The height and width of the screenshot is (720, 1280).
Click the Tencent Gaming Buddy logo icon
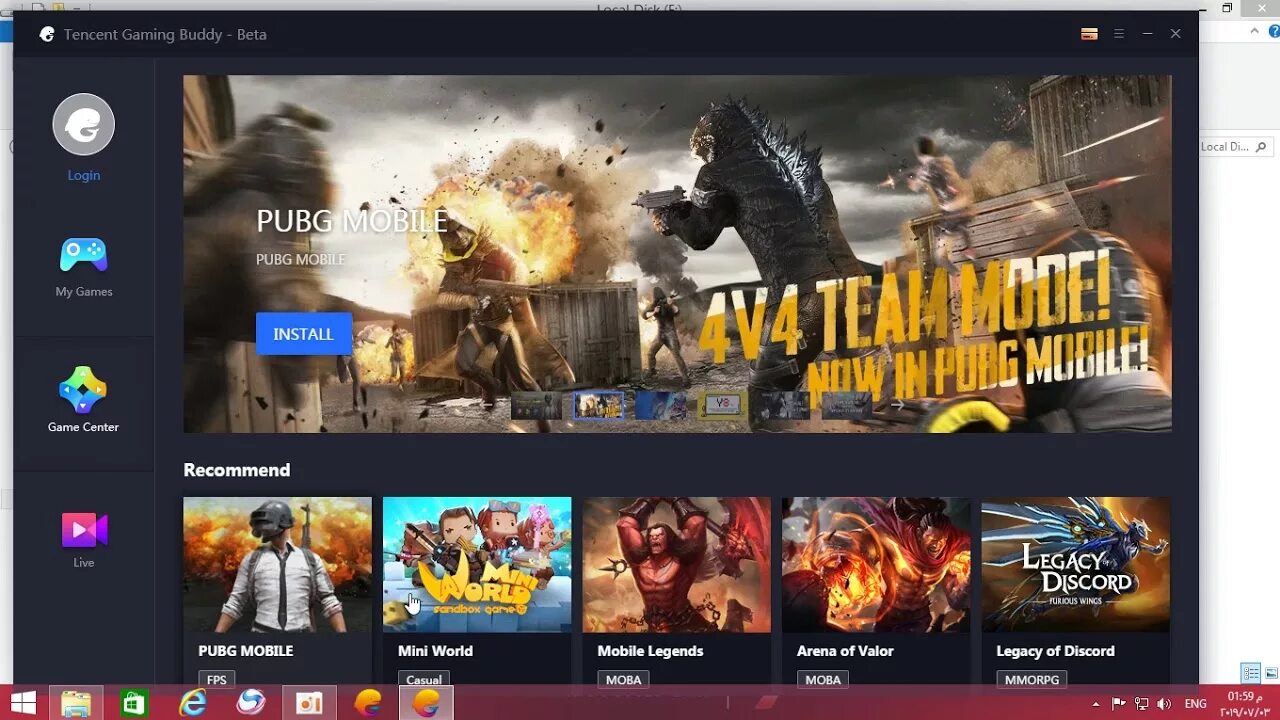[47, 34]
